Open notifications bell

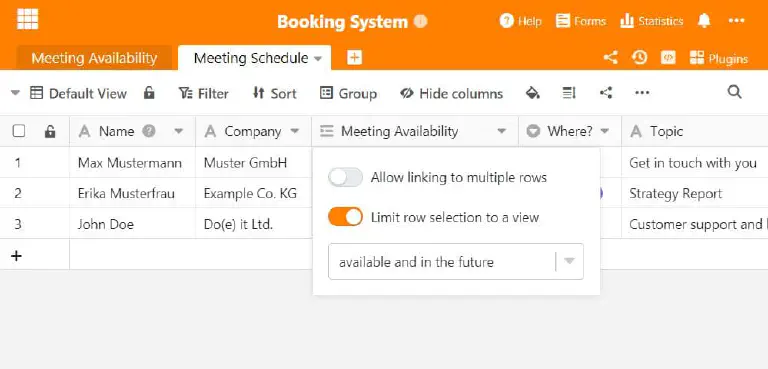pyautogui.click(x=704, y=21)
